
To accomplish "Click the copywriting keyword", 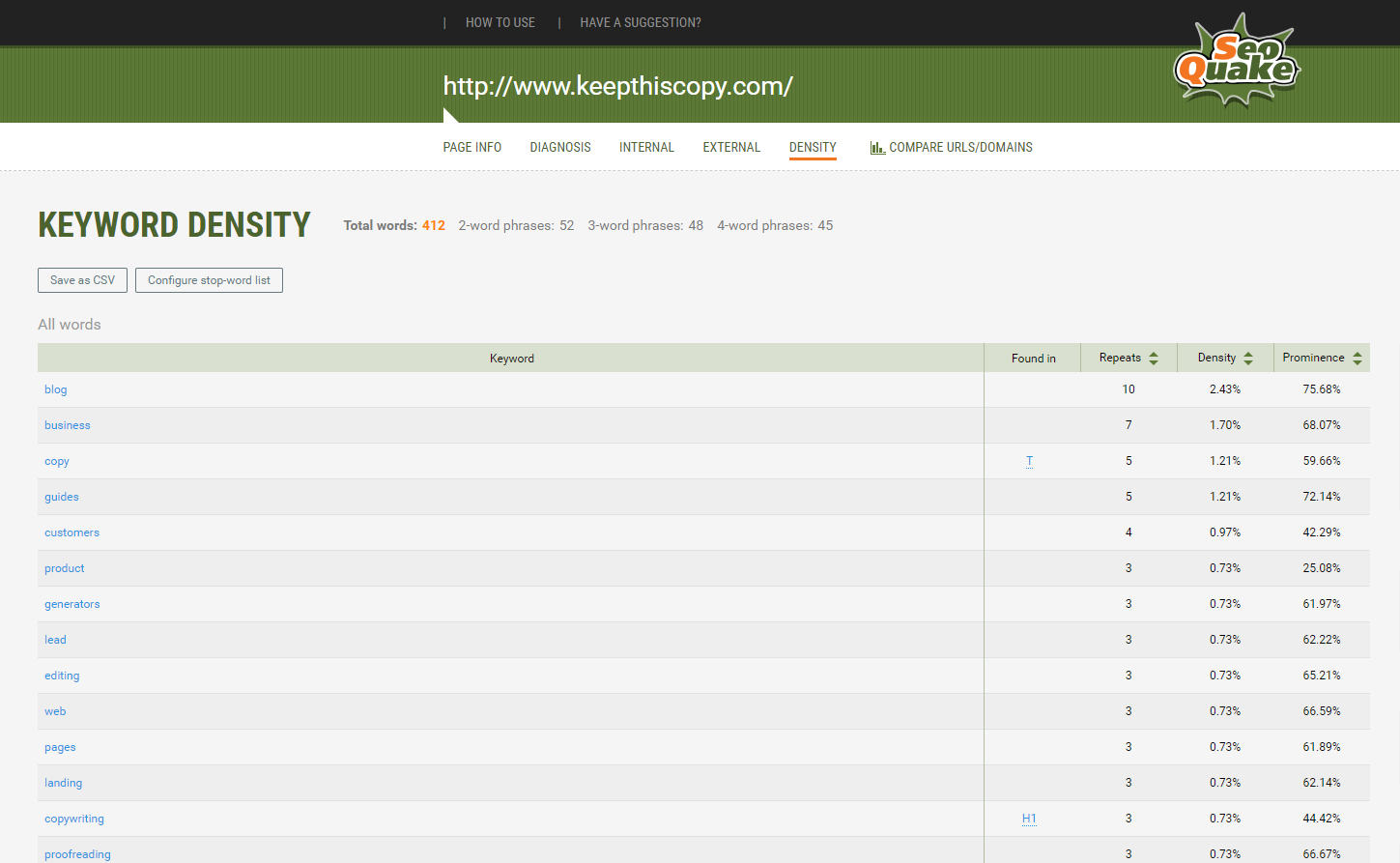I will pyautogui.click(x=74, y=819).
